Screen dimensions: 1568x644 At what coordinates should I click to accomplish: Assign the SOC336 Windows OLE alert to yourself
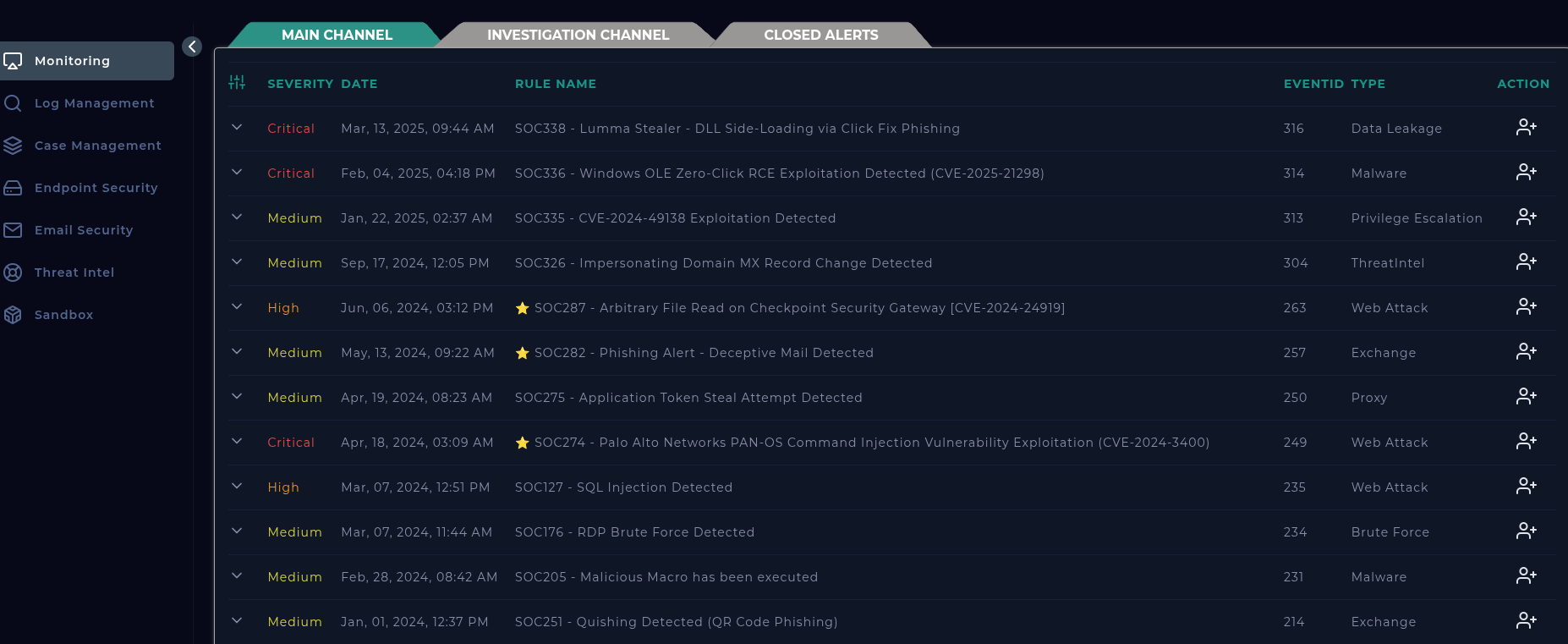1526,173
